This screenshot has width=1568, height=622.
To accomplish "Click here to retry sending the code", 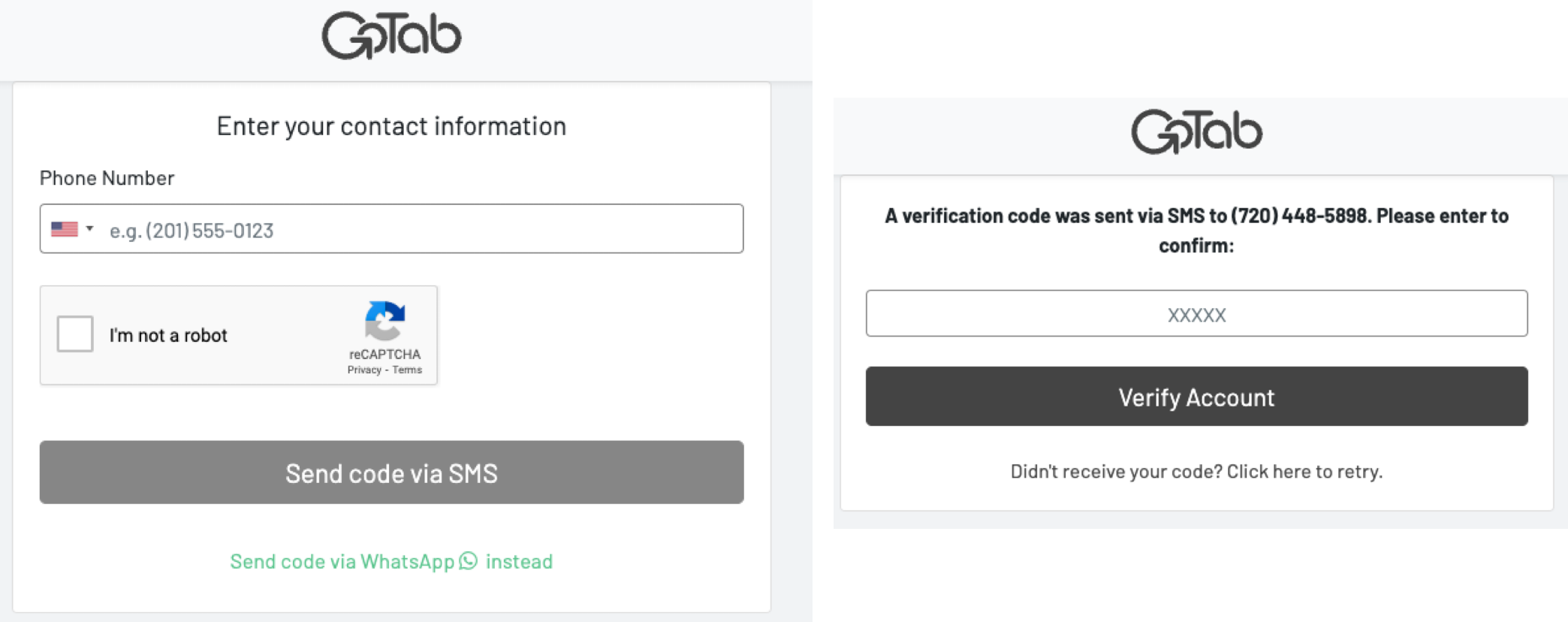I will [x=1303, y=472].
